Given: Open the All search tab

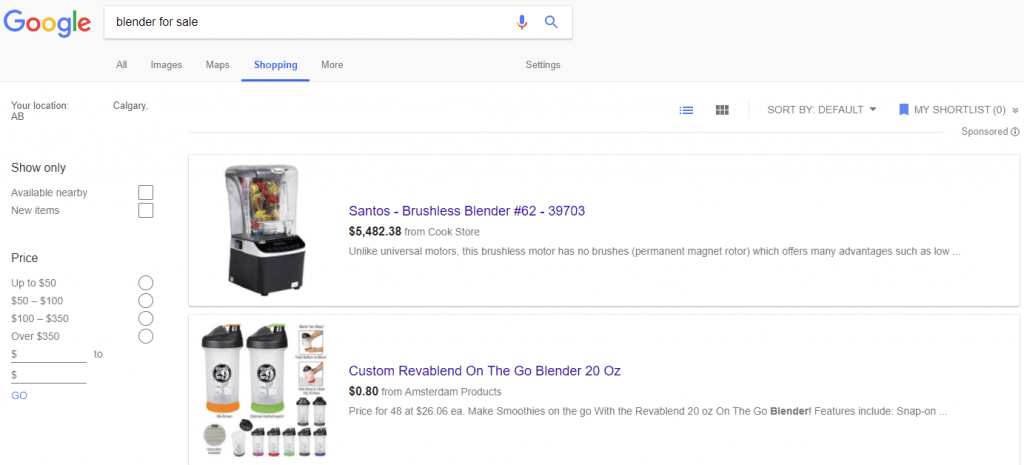Looking at the screenshot, I should pos(121,65).
